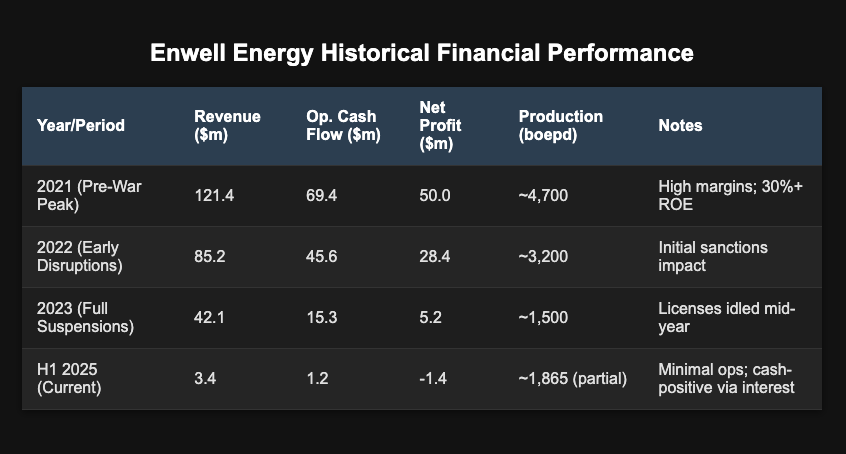
Task: Click cash flow value 69.4
Action: 322,195
